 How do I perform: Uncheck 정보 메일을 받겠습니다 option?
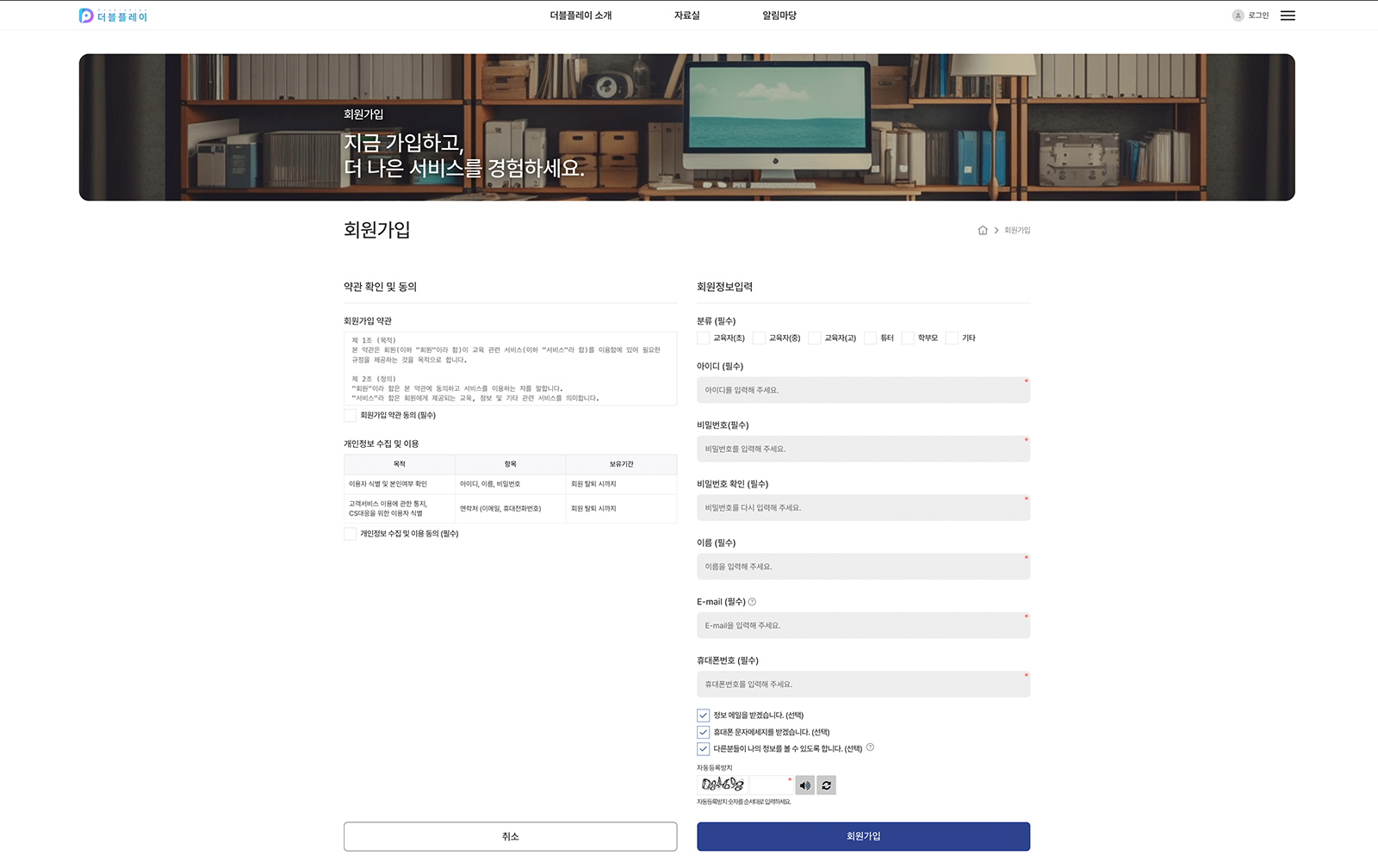point(703,716)
